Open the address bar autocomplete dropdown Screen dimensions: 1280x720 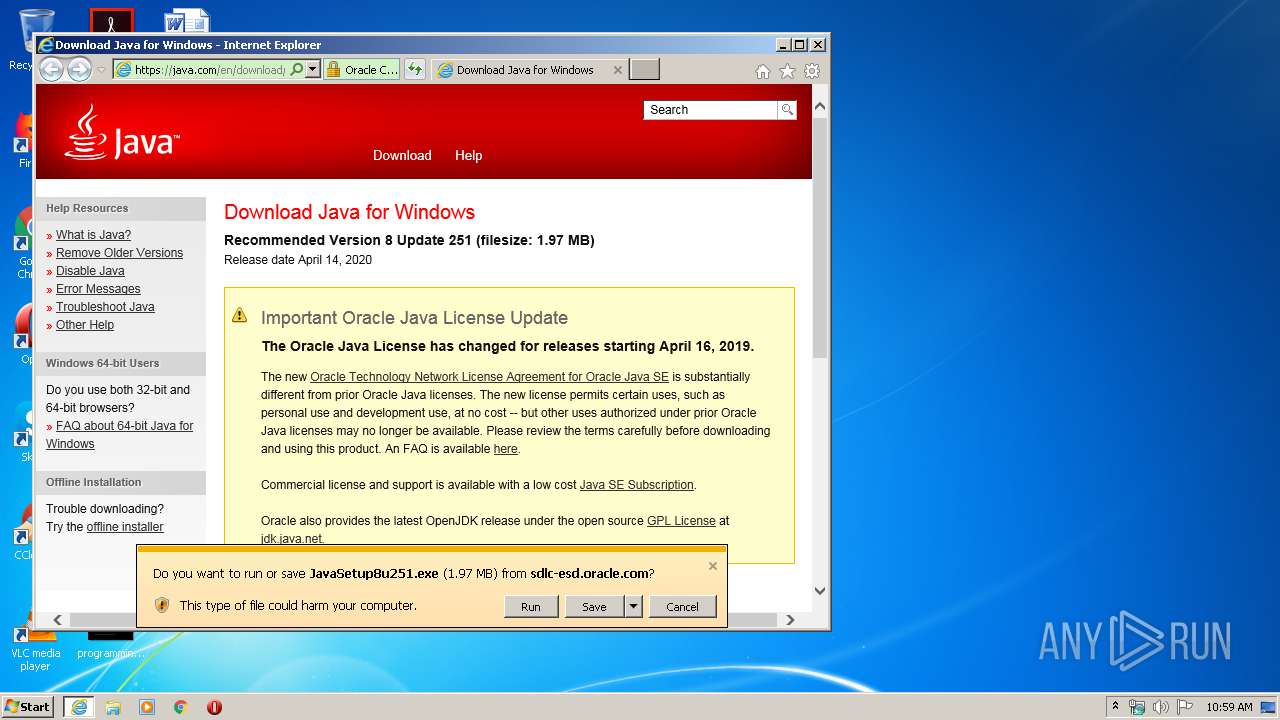click(x=313, y=70)
